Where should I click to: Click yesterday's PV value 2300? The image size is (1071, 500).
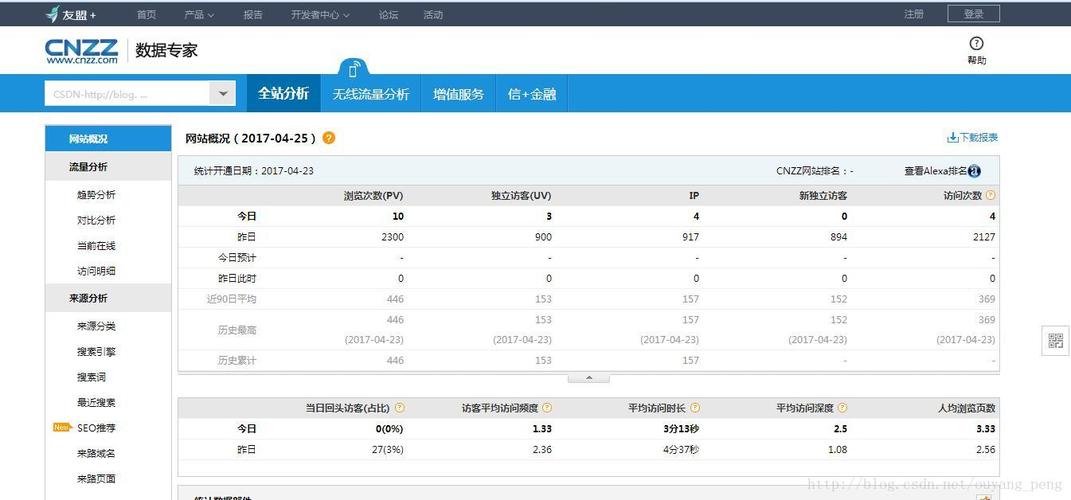(x=393, y=237)
